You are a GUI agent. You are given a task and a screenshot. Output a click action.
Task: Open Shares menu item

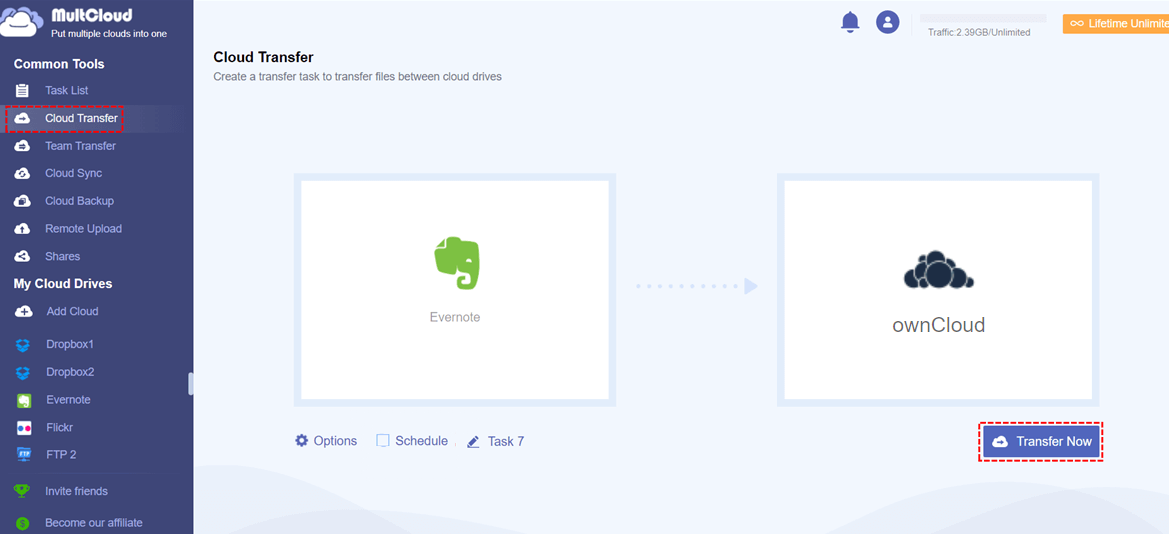[63, 257]
